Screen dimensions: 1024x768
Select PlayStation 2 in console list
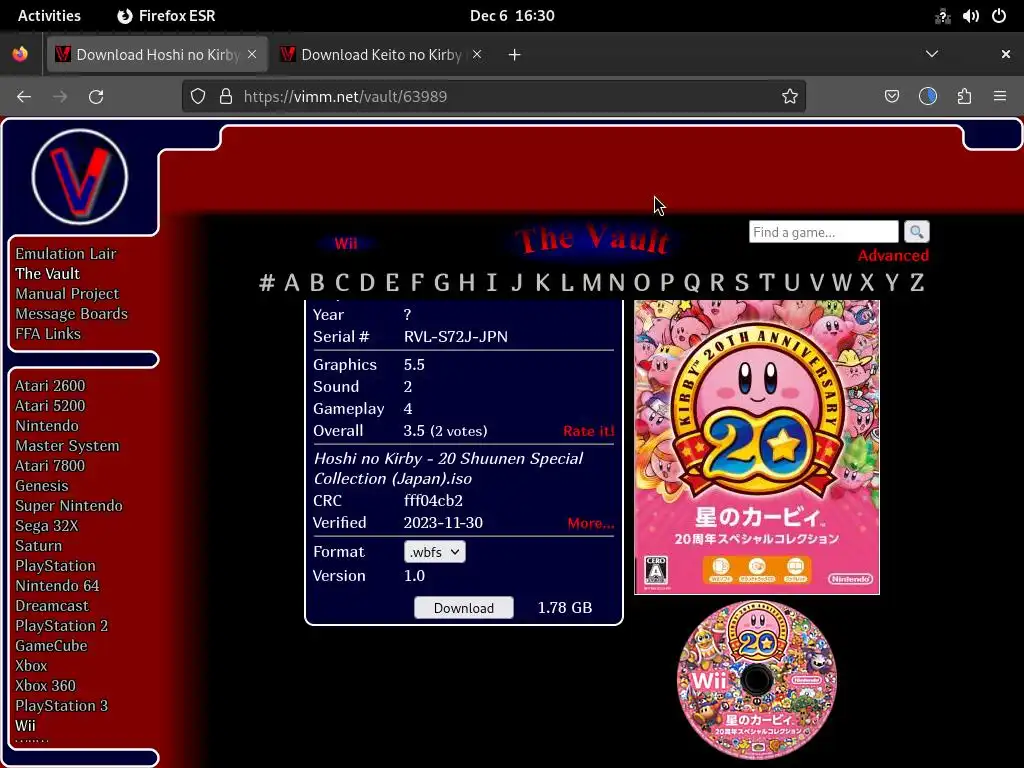[x=61, y=626]
